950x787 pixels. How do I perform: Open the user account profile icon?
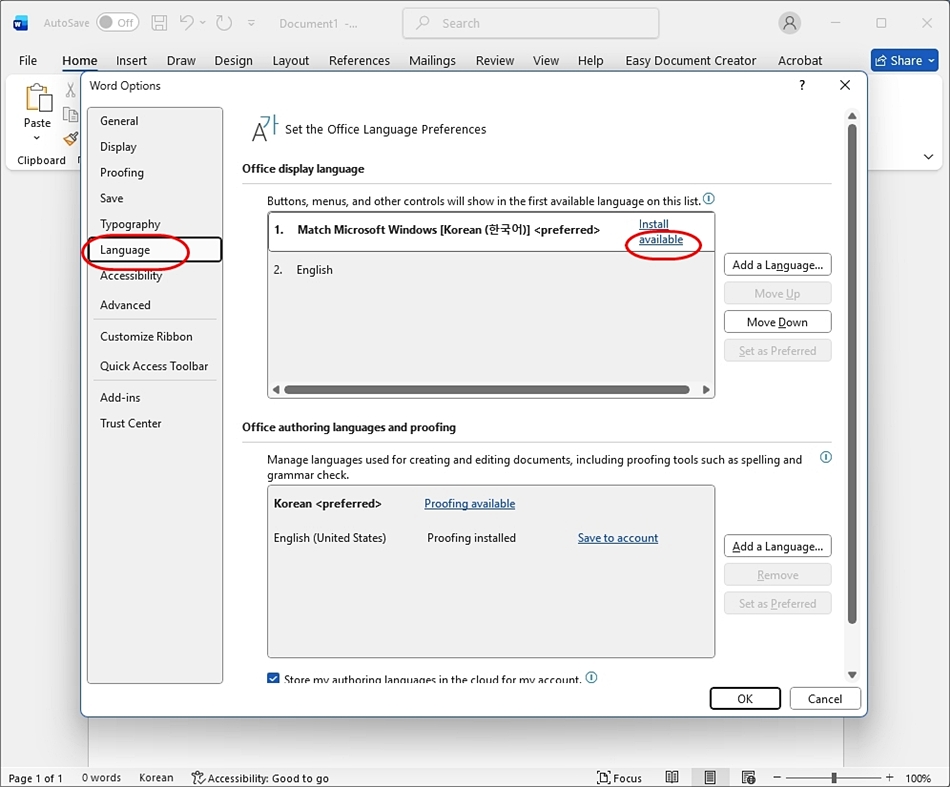[790, 22]
